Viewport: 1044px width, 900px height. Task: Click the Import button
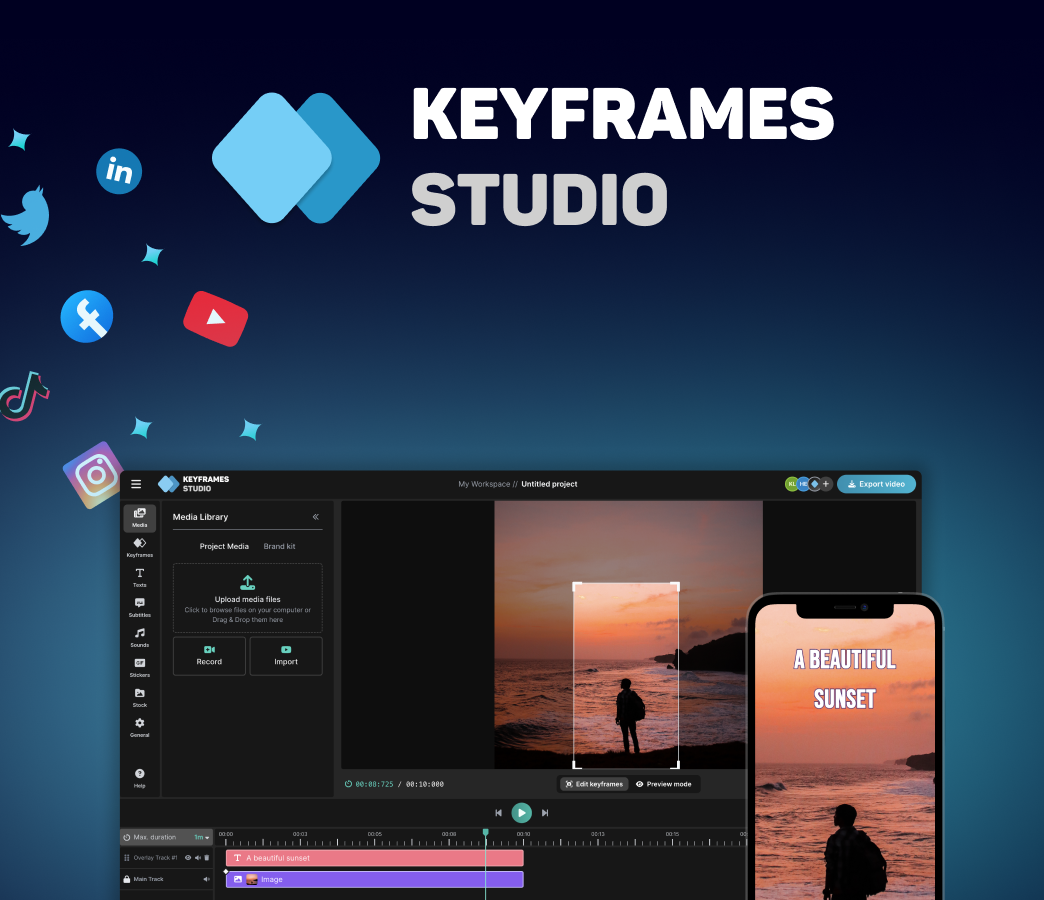286,656
